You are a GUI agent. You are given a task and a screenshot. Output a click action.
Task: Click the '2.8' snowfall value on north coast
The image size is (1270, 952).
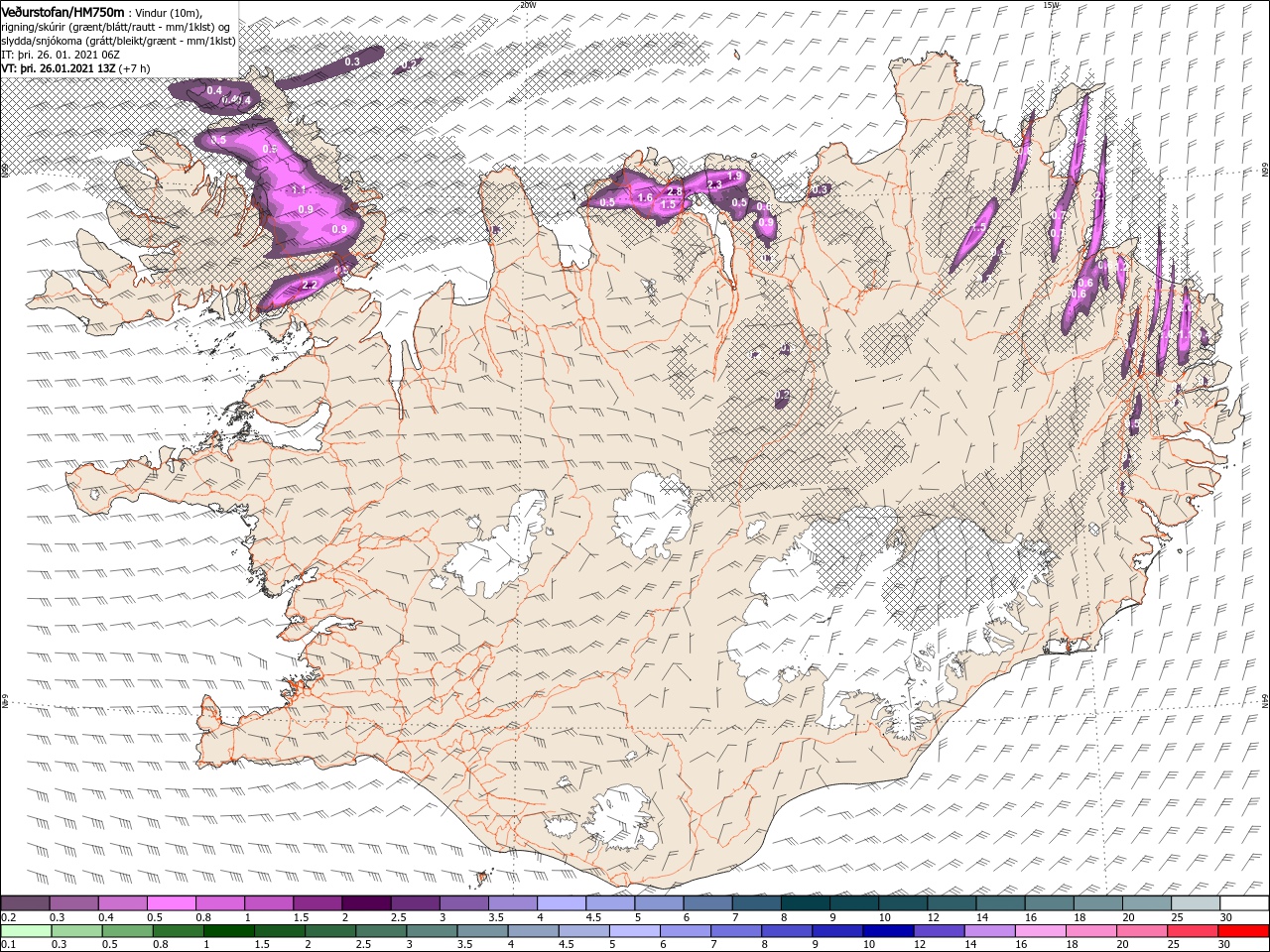(x=675, y=191)
